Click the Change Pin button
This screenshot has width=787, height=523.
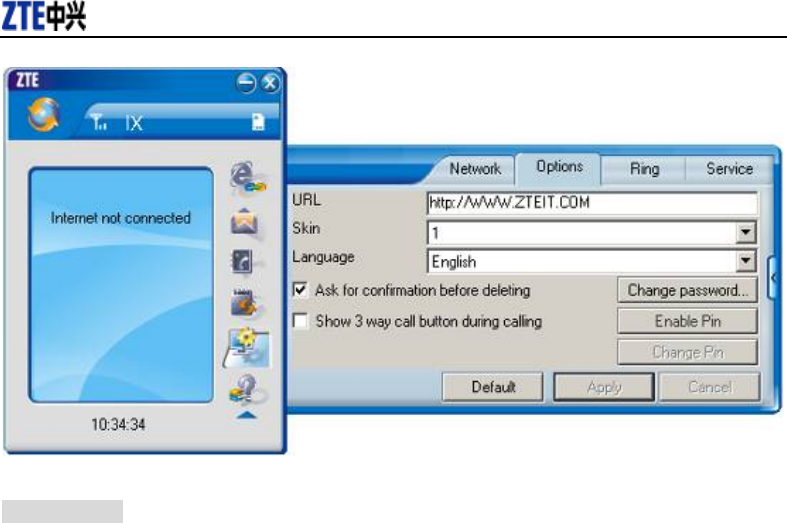(687, 352)
